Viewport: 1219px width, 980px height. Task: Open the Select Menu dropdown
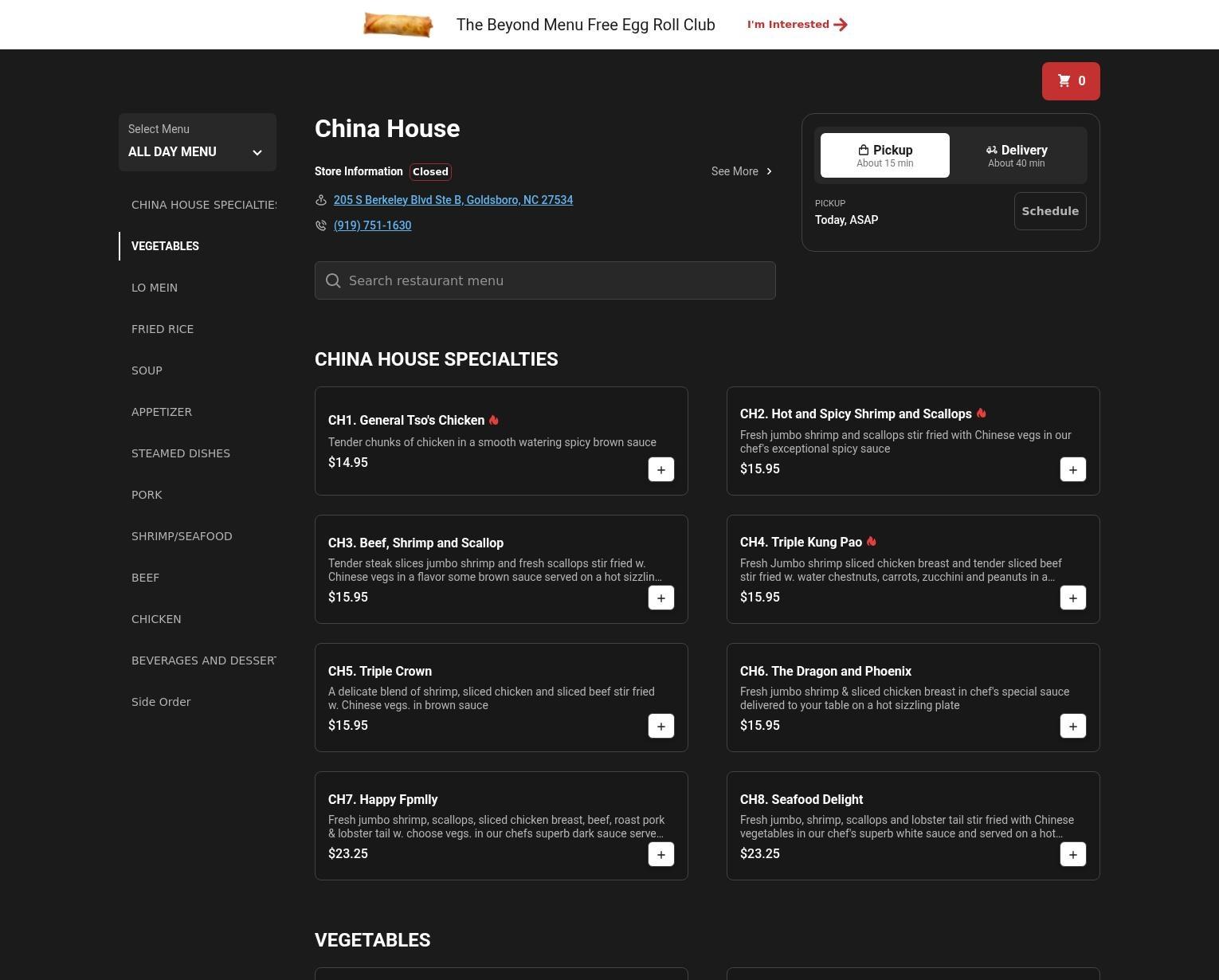tap(197, 143)
